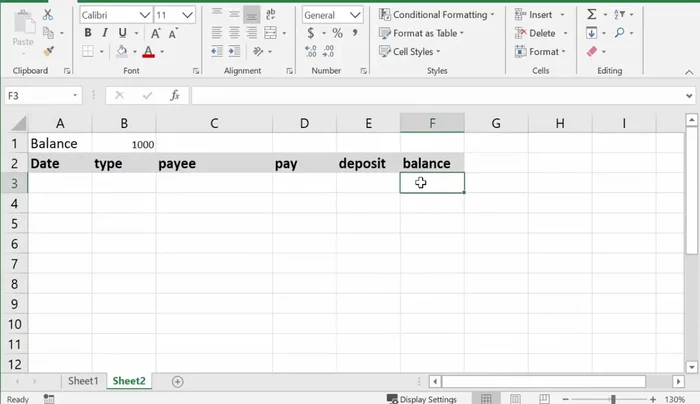Select the Sheet2 tab
Image resolution: width=700 pixels, height=404 pixels.
point(129,381)
